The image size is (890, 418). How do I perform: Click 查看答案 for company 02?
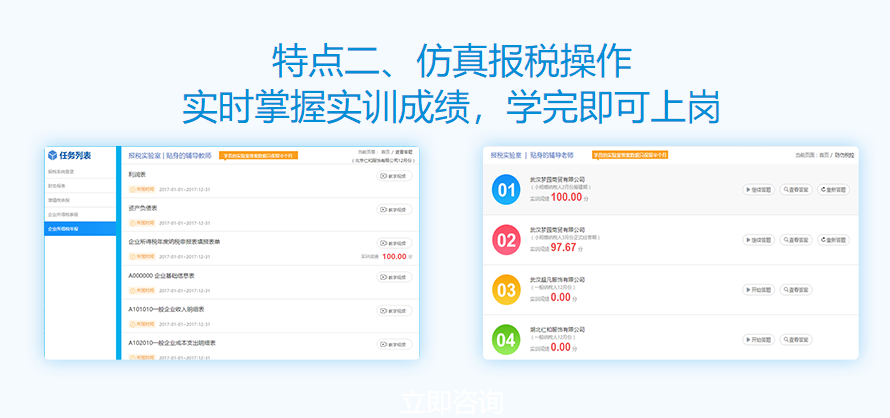[x=796, y=240]
